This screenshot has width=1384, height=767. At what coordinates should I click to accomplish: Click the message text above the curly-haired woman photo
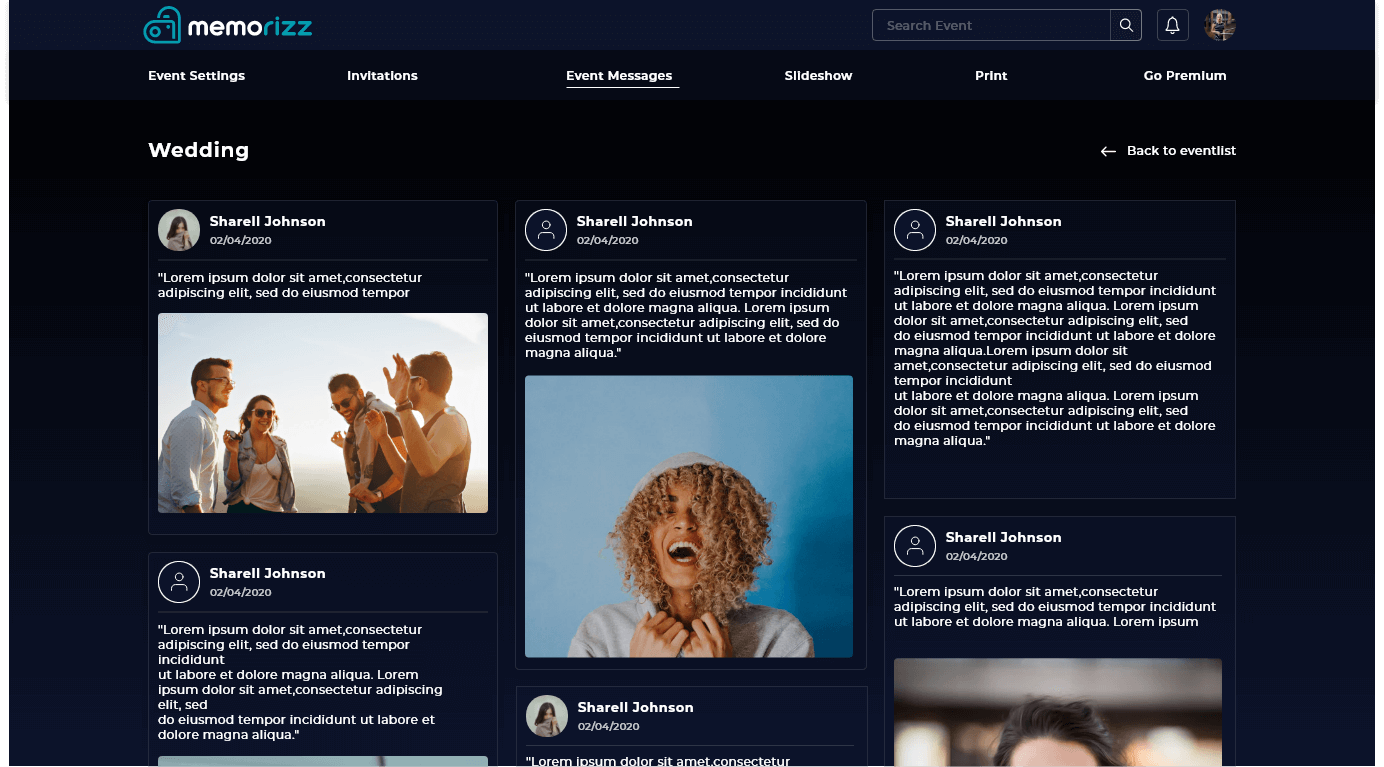tap(686, 315)
